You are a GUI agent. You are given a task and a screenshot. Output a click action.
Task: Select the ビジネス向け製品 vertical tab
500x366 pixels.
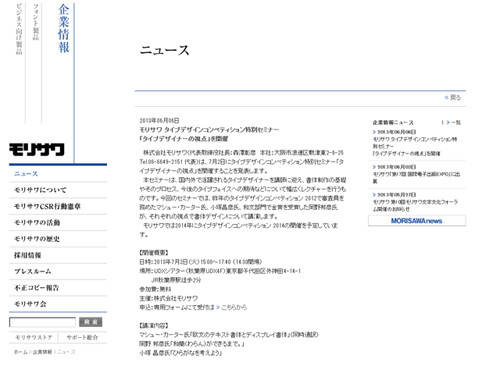(19, 29)
